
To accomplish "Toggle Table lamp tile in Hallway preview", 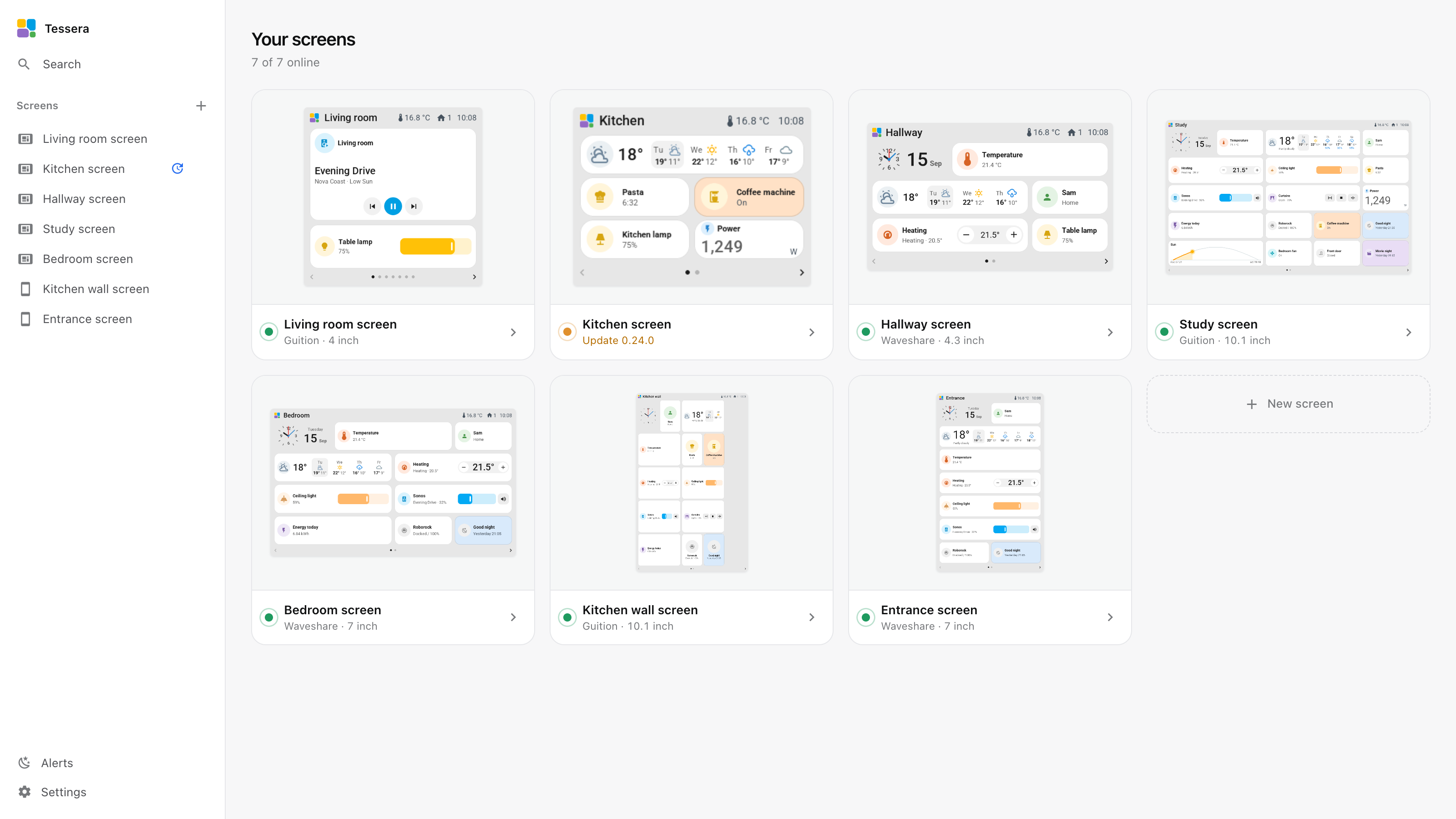I will [x=1069, y=235].
